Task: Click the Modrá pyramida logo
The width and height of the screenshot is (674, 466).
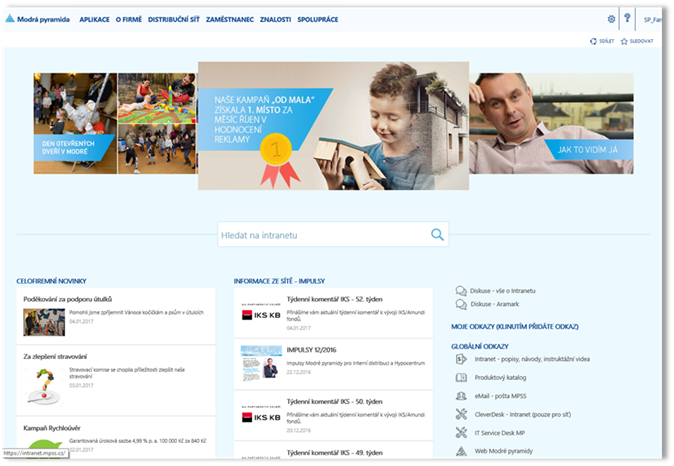Action: [x=37, y=19]
